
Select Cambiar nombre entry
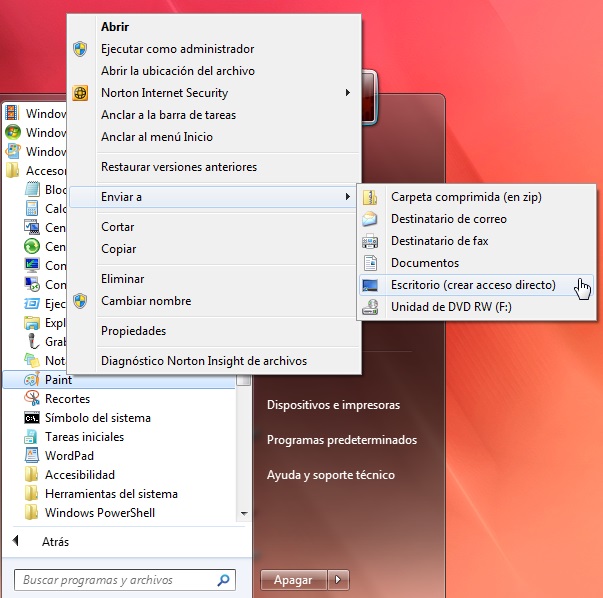pyautogui.click(x=214, y=301)
